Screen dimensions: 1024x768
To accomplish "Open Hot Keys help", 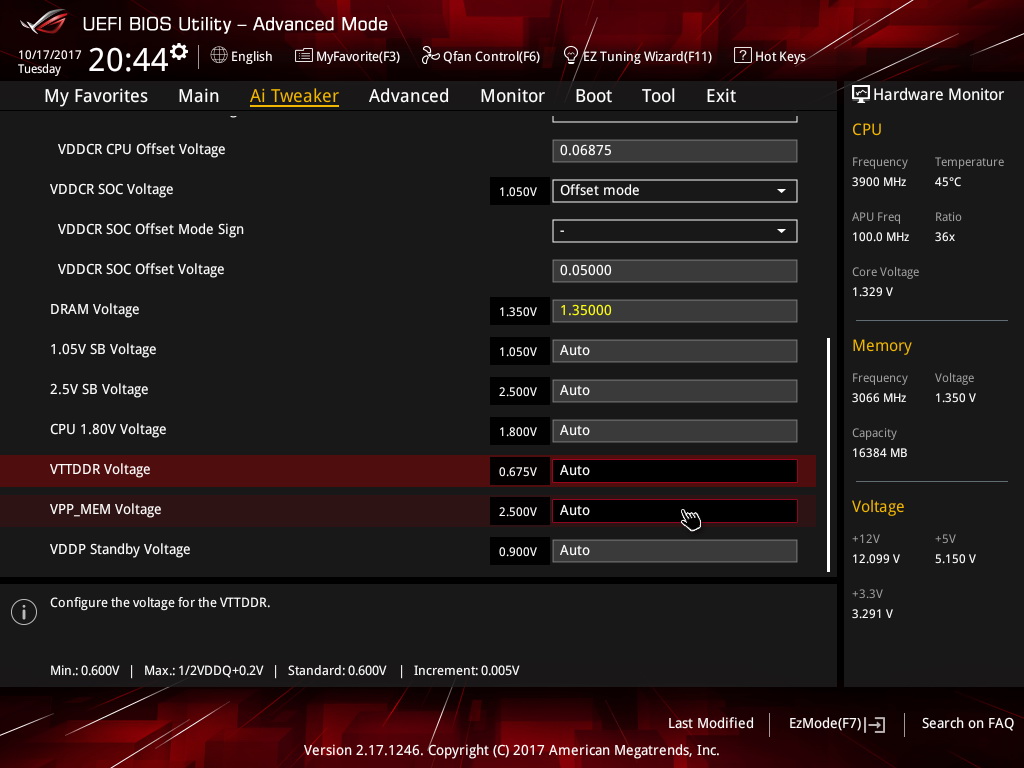I will pos(770,56).
